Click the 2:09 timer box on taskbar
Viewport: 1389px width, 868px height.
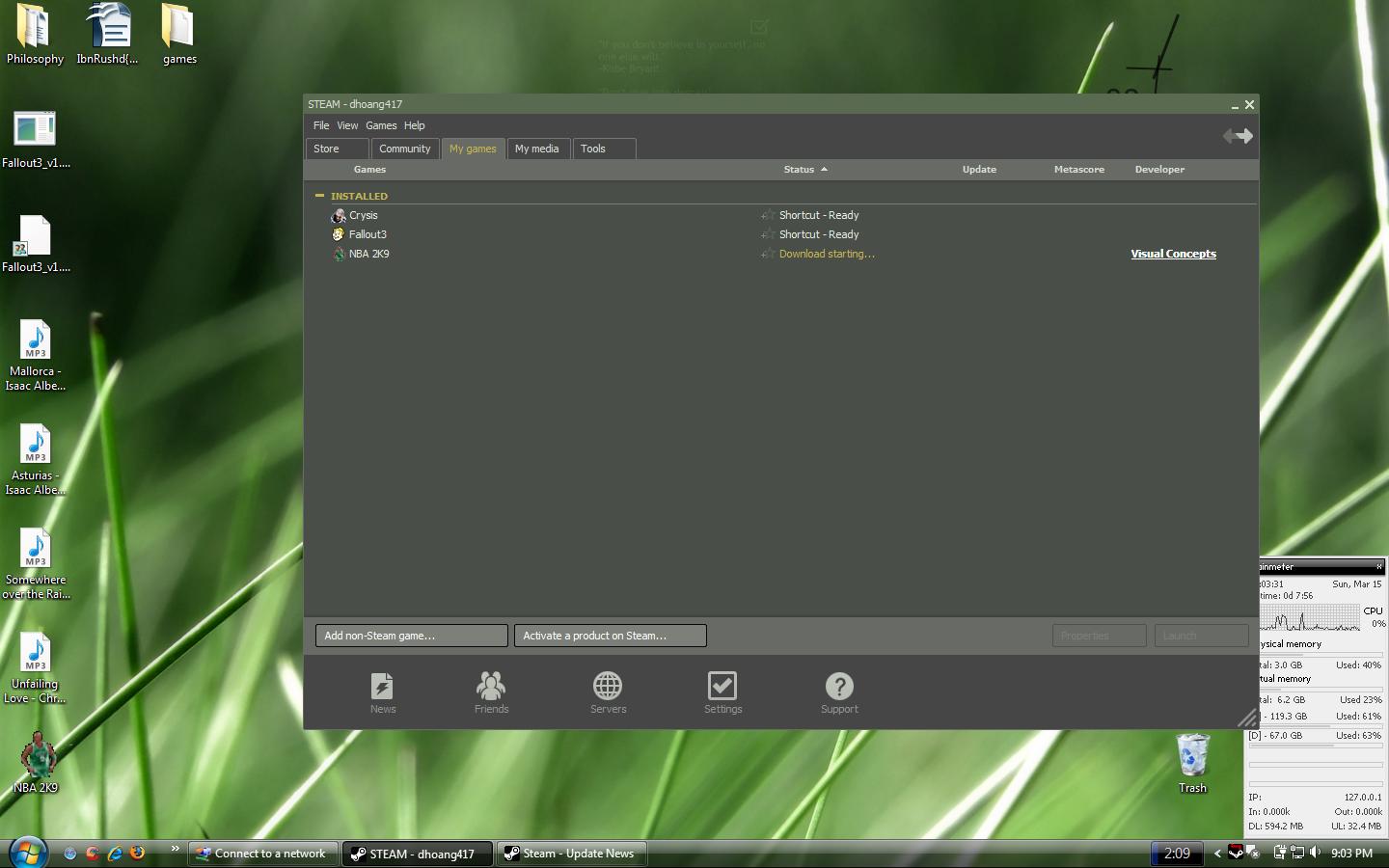1177,853
